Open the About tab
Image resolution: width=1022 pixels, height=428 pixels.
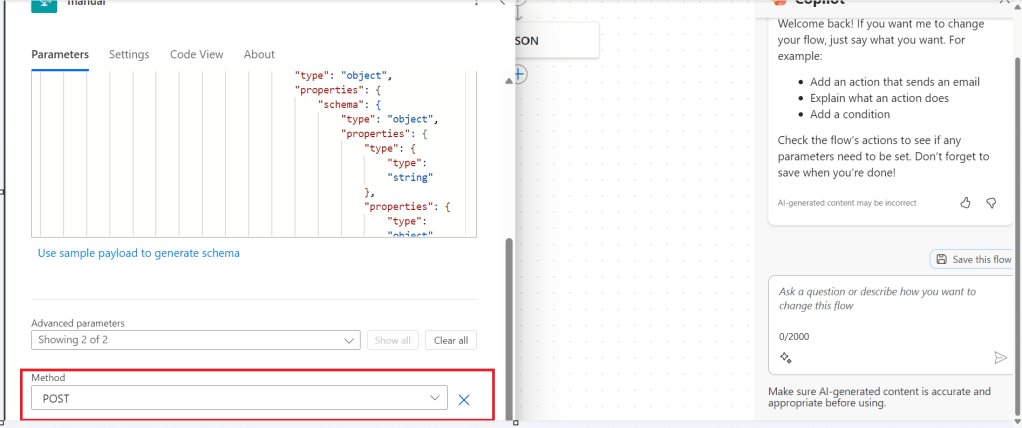pos(259,54)
